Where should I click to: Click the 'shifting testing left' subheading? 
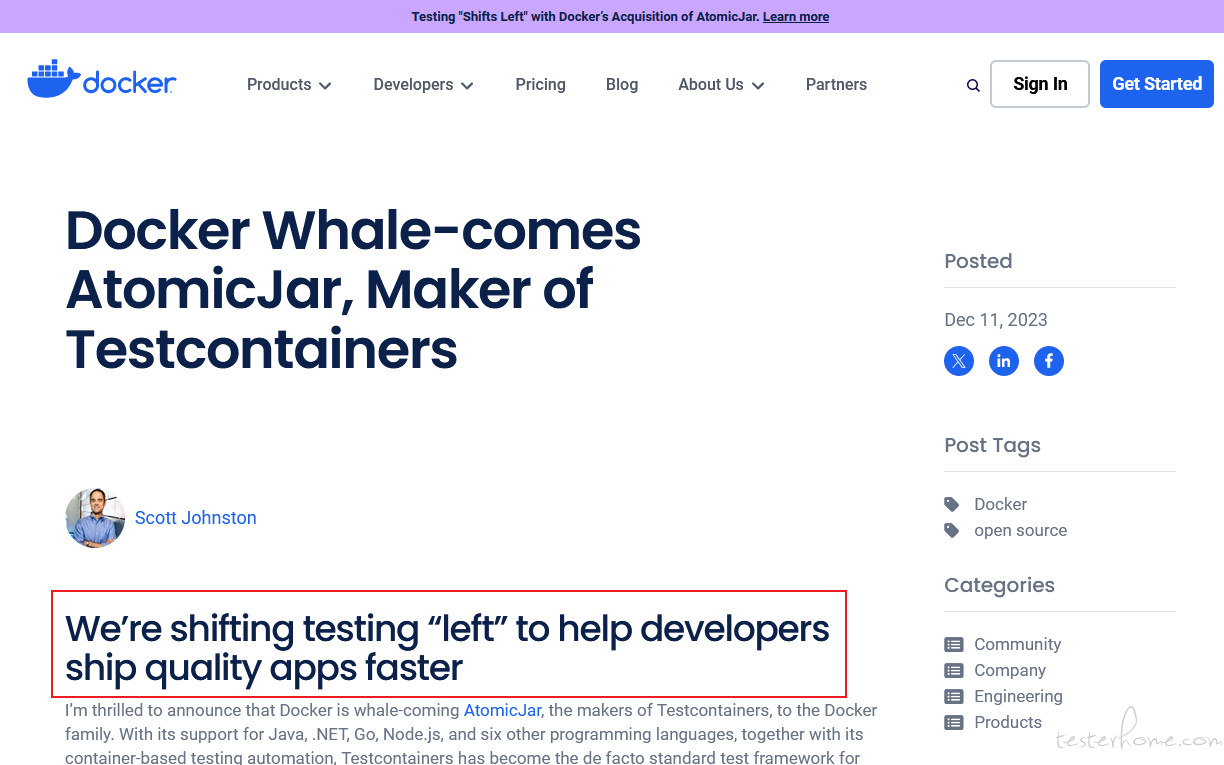click(447, 648)
